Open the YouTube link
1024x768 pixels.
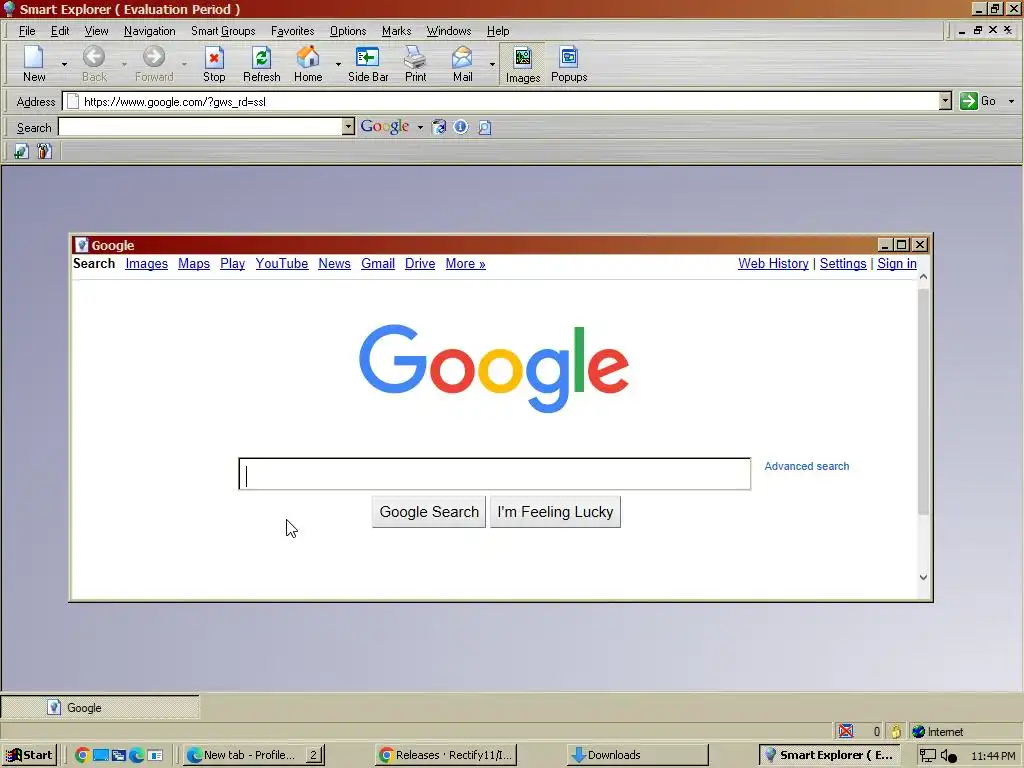click(x=281, y=263)
